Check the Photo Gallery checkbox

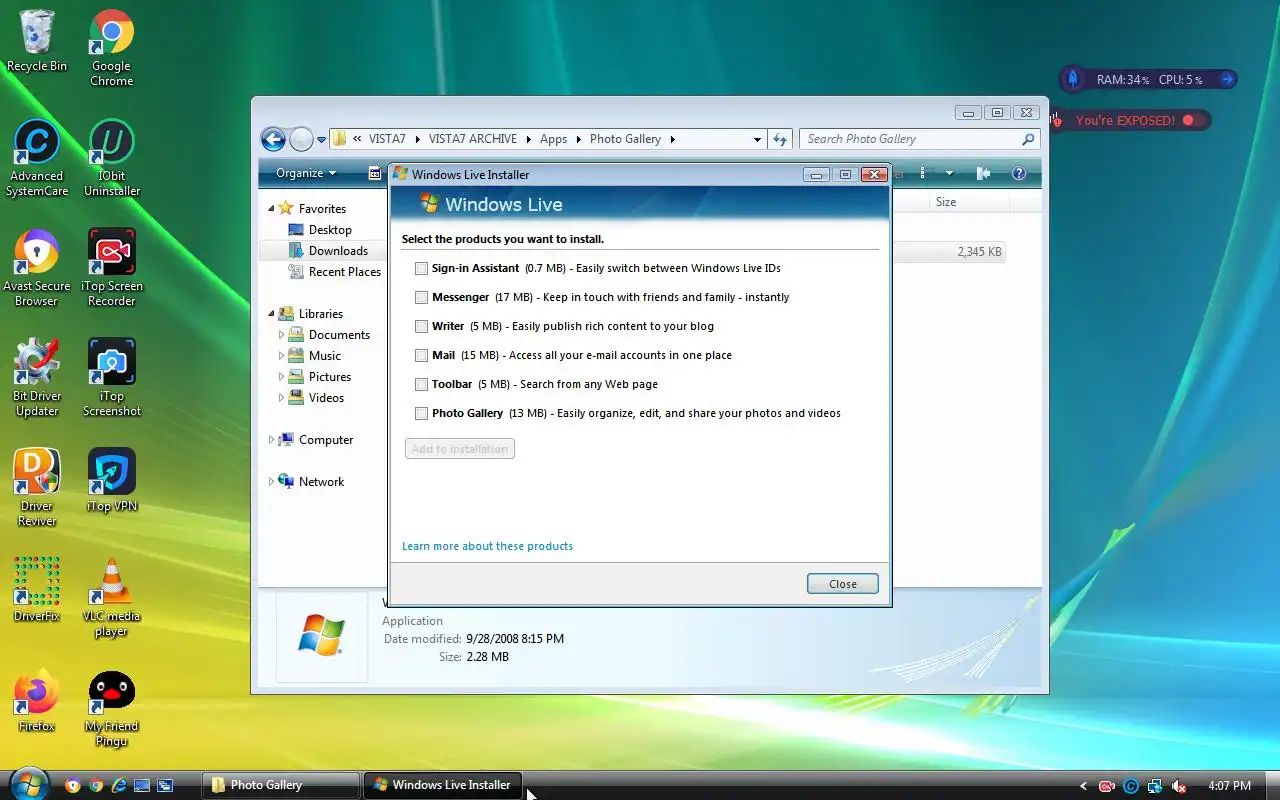pos(421,413)
